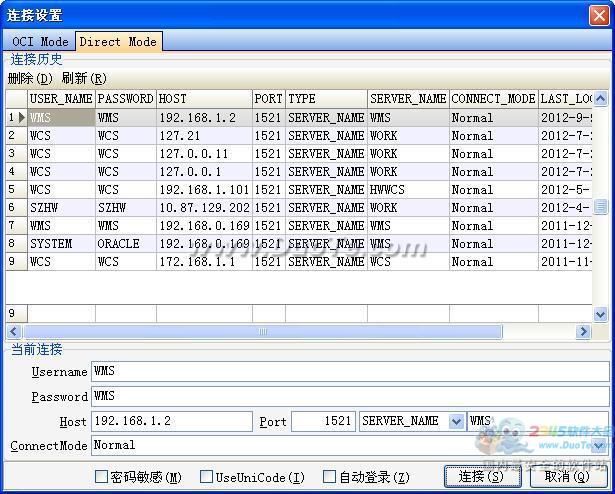The width and height of the screenshot is (615, 494).
Task: Select the SZHW user name cell
Action: (61, 208)
